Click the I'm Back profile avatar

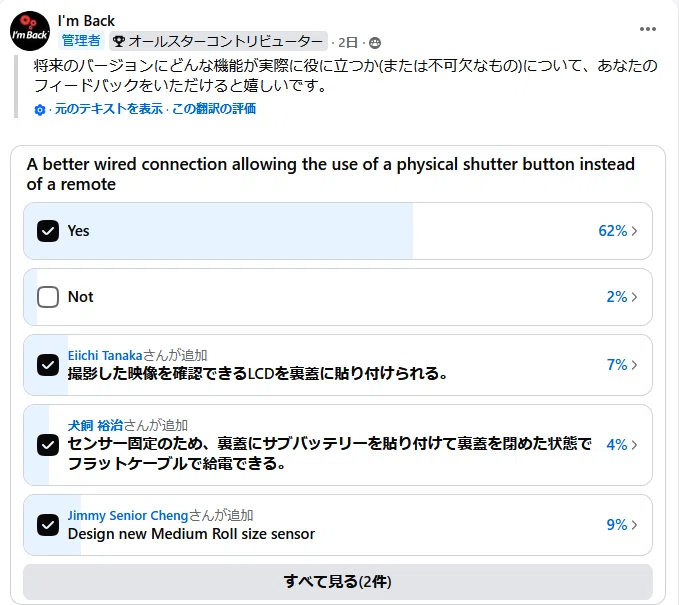tap(30, 31)
